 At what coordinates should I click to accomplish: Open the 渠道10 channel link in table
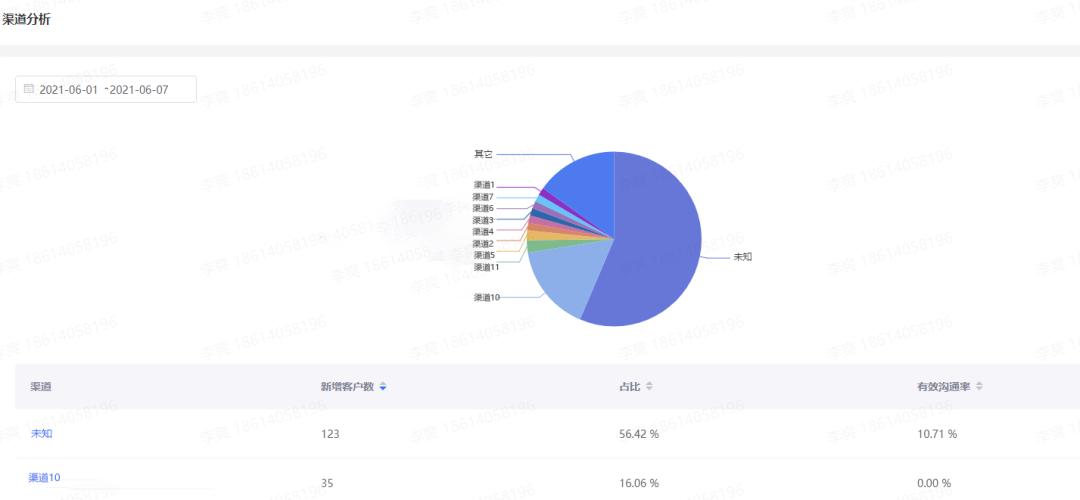pyautogui.click(x=45, y=477)
